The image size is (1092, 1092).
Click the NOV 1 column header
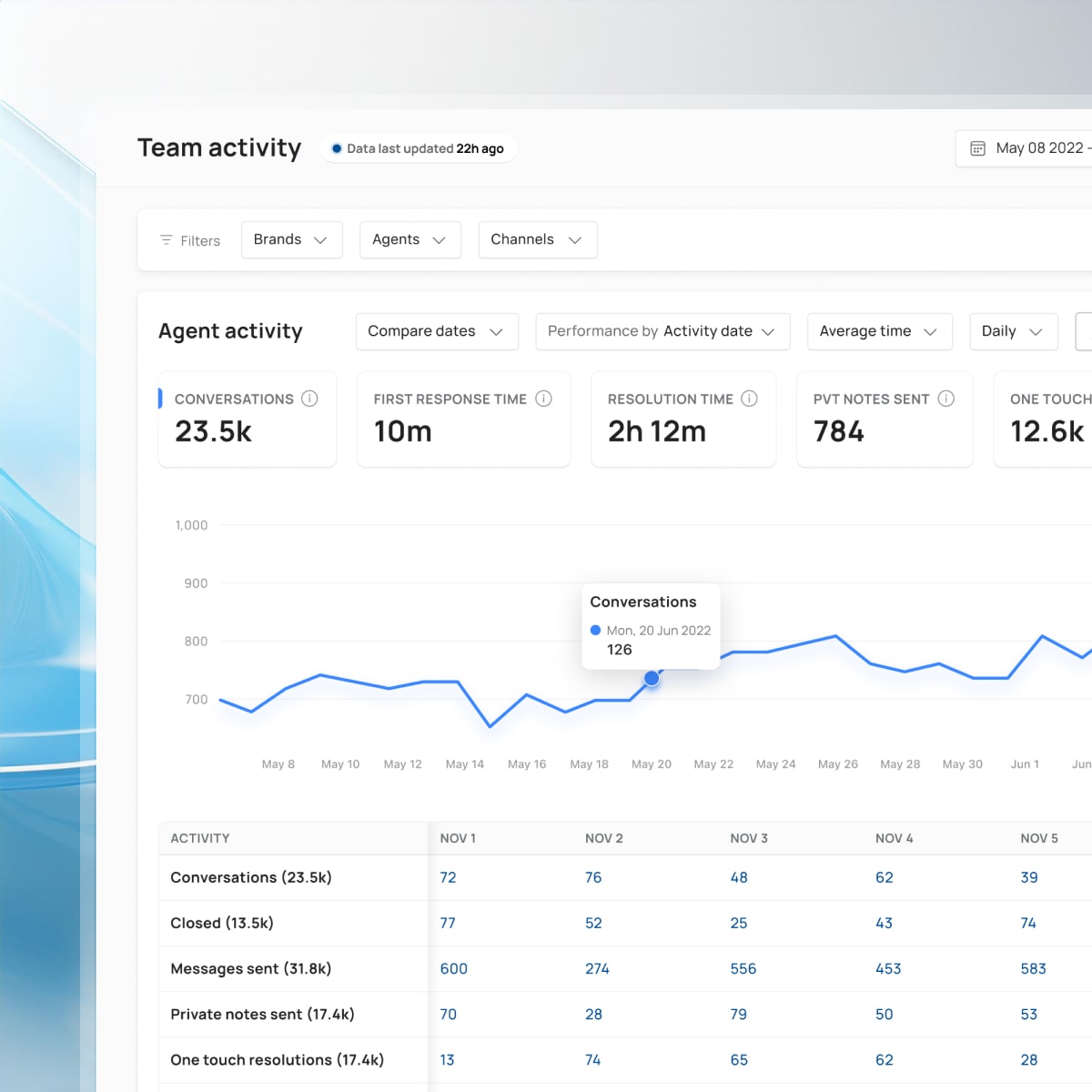pos(458,838)
